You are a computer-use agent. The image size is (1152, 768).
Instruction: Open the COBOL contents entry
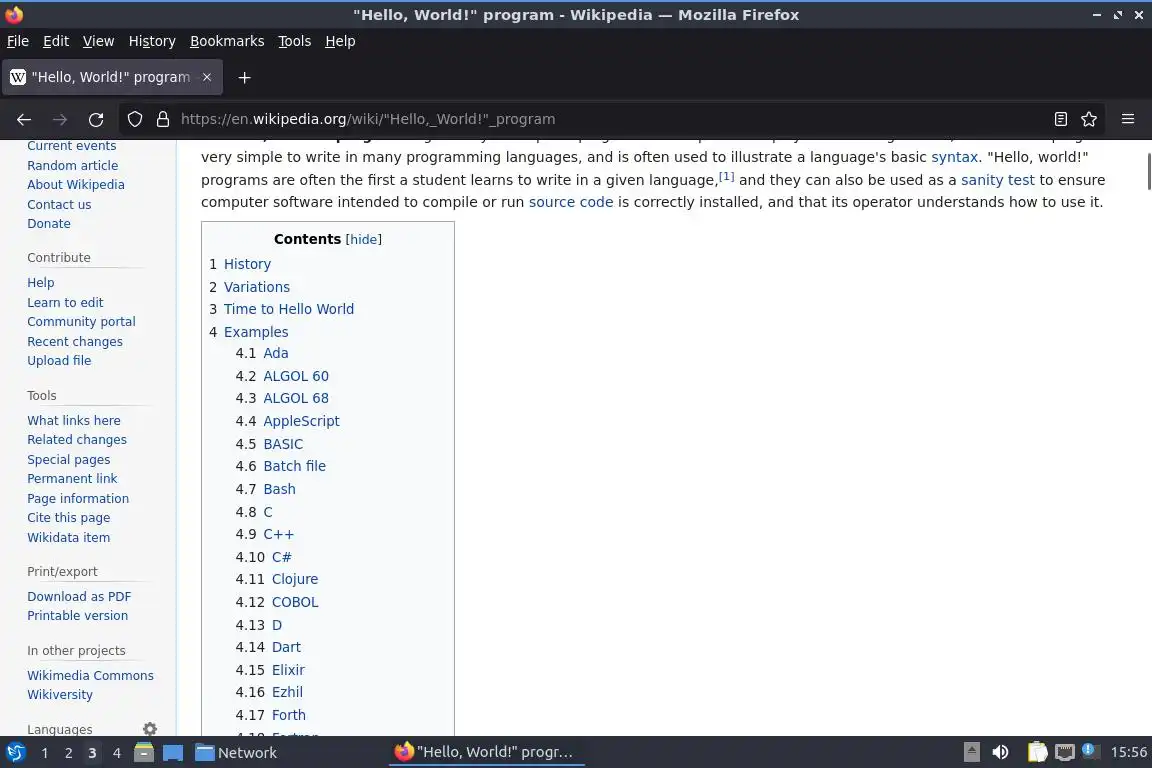click(295, 602)
